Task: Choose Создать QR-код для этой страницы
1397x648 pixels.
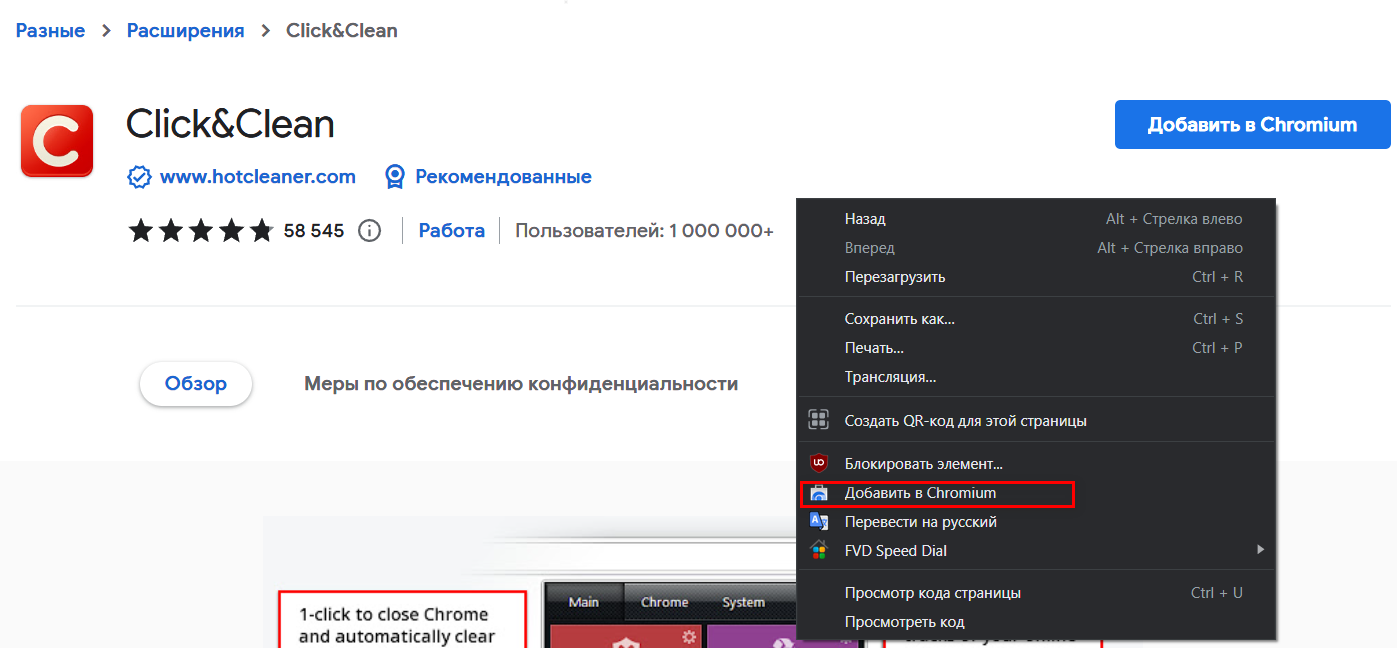Action: tap(1036, 421)
